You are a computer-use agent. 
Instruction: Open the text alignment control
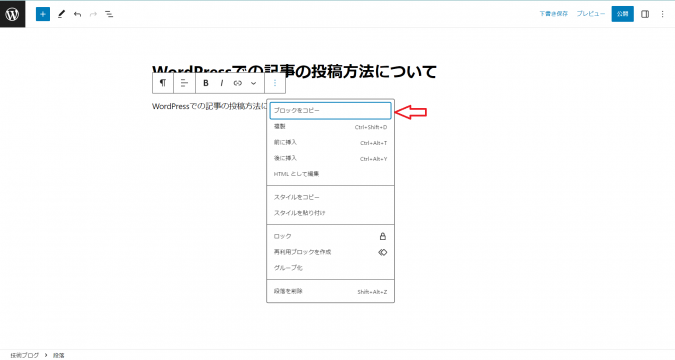[x=184, y=83]
